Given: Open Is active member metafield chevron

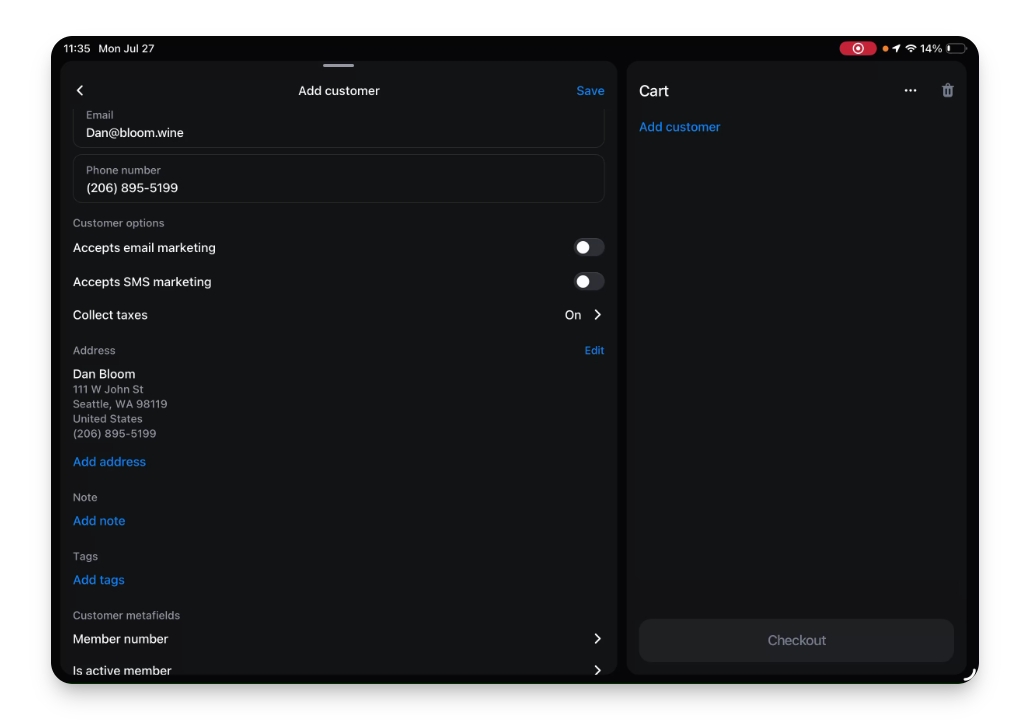Looking at the screenshot, I should click(597, 670).
